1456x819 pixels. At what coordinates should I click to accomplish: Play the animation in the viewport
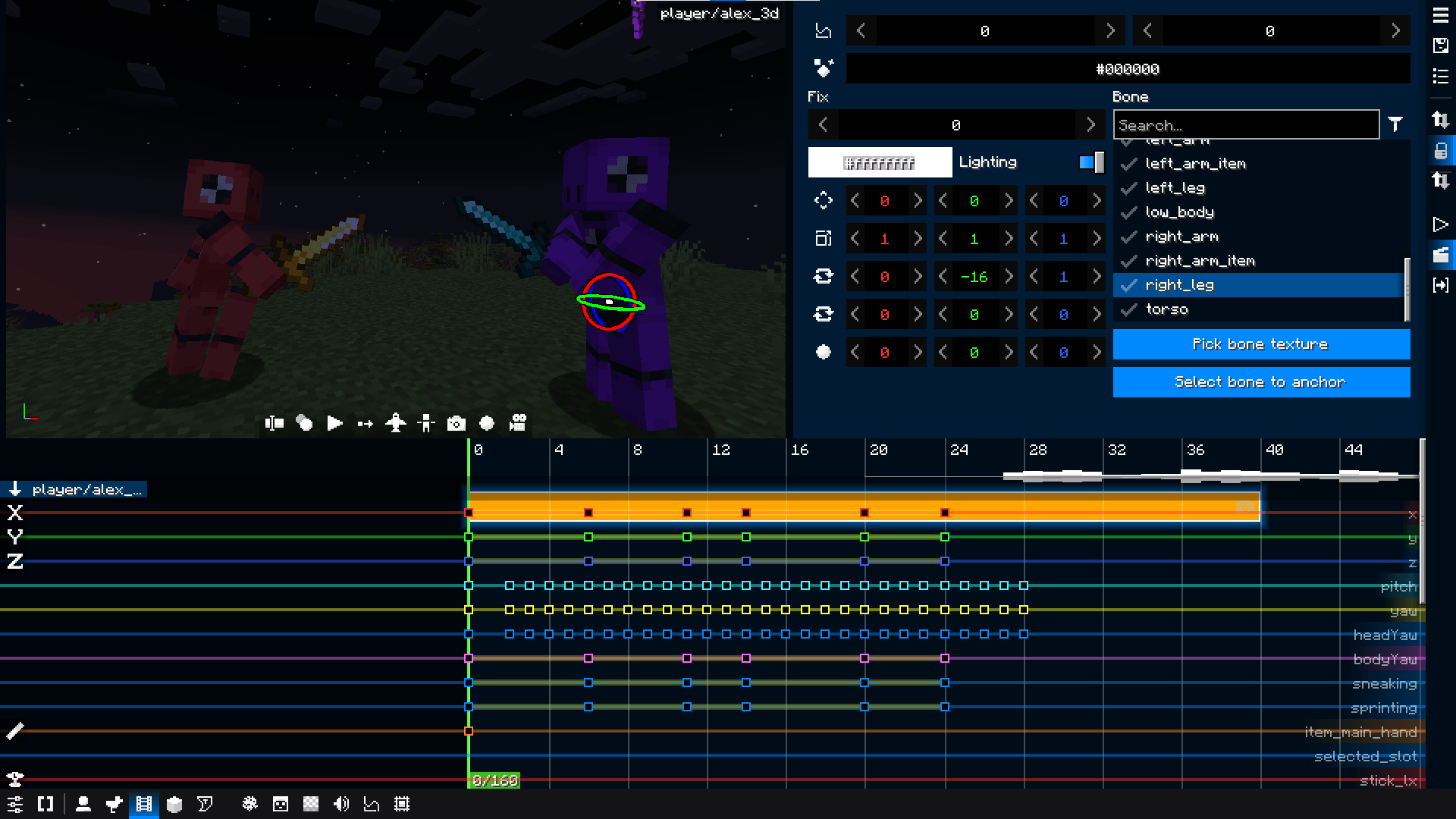(335, 423)
